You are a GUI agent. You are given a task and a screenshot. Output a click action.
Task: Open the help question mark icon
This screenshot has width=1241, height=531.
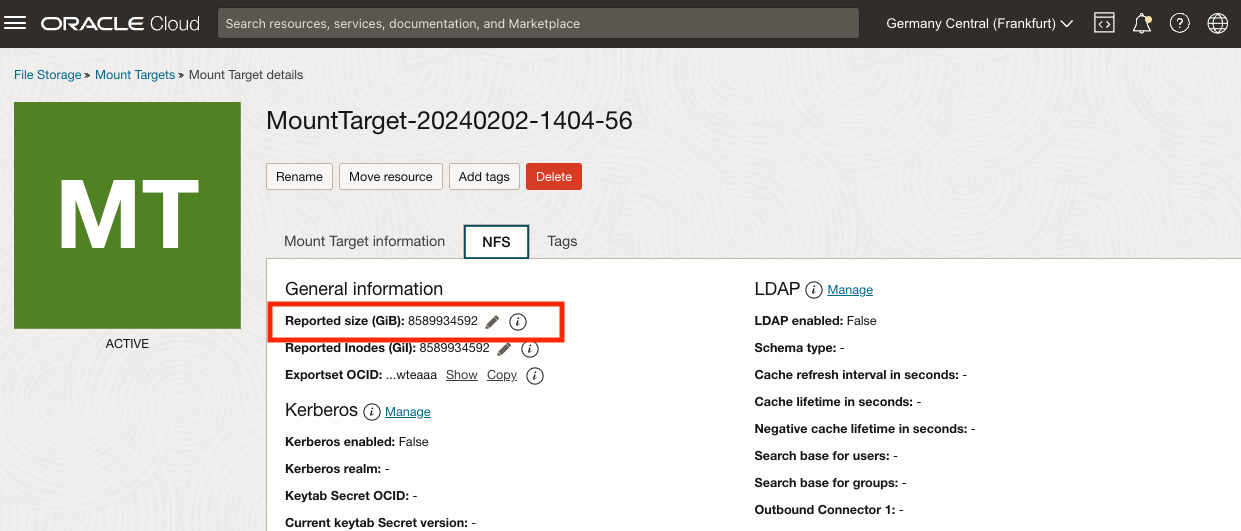1180,23
